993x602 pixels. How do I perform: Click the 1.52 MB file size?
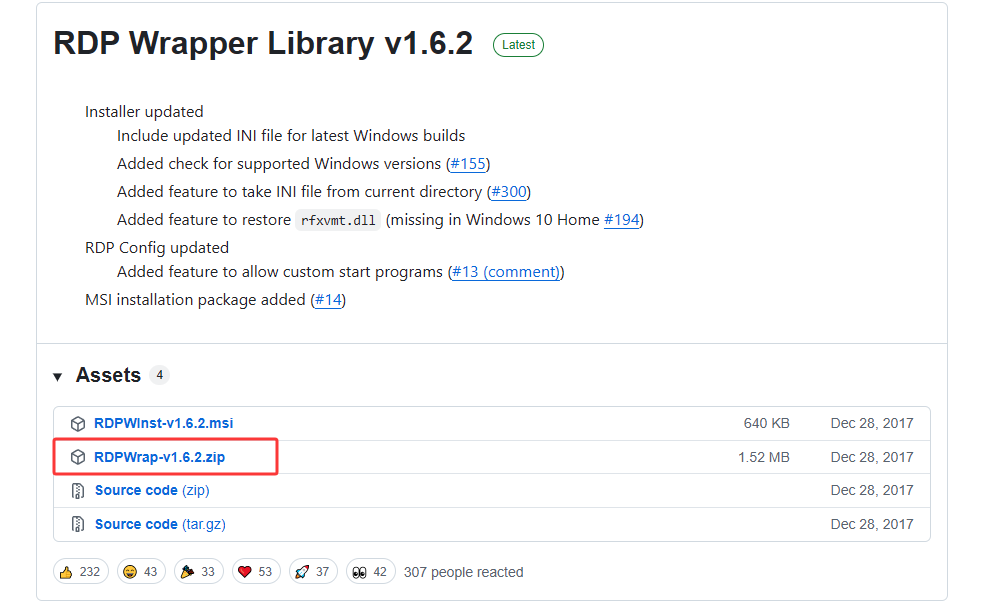coord(764,457)
